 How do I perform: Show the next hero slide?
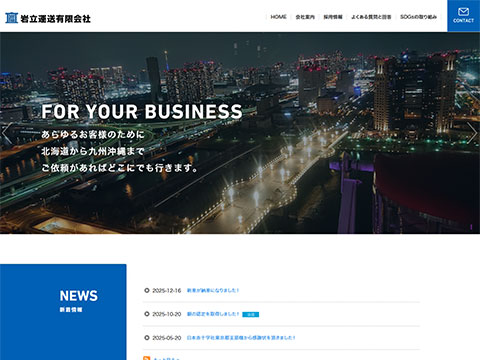tap(472, 133)
